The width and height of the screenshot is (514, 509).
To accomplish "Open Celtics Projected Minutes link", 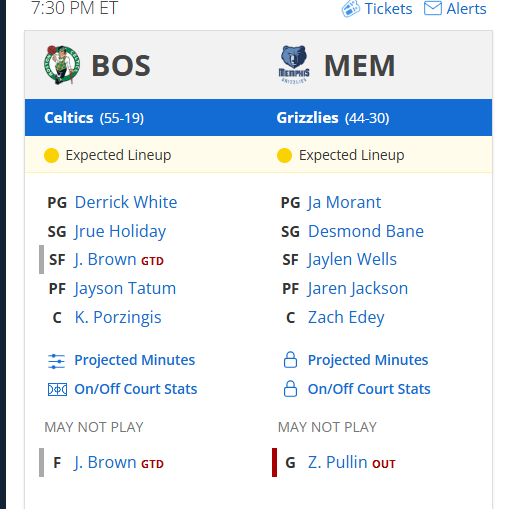I will point(135,360).
